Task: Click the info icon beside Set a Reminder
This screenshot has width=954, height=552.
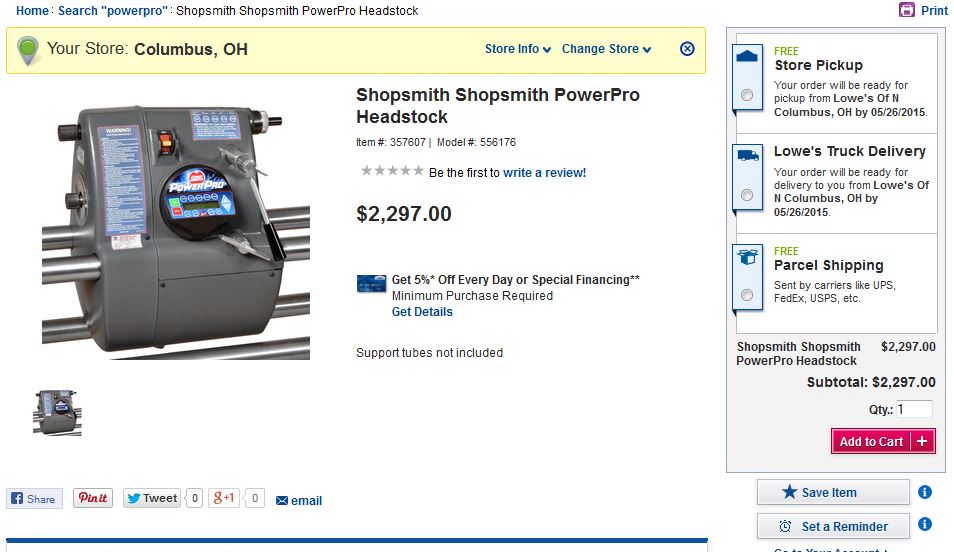Action: tap(925, 524)
